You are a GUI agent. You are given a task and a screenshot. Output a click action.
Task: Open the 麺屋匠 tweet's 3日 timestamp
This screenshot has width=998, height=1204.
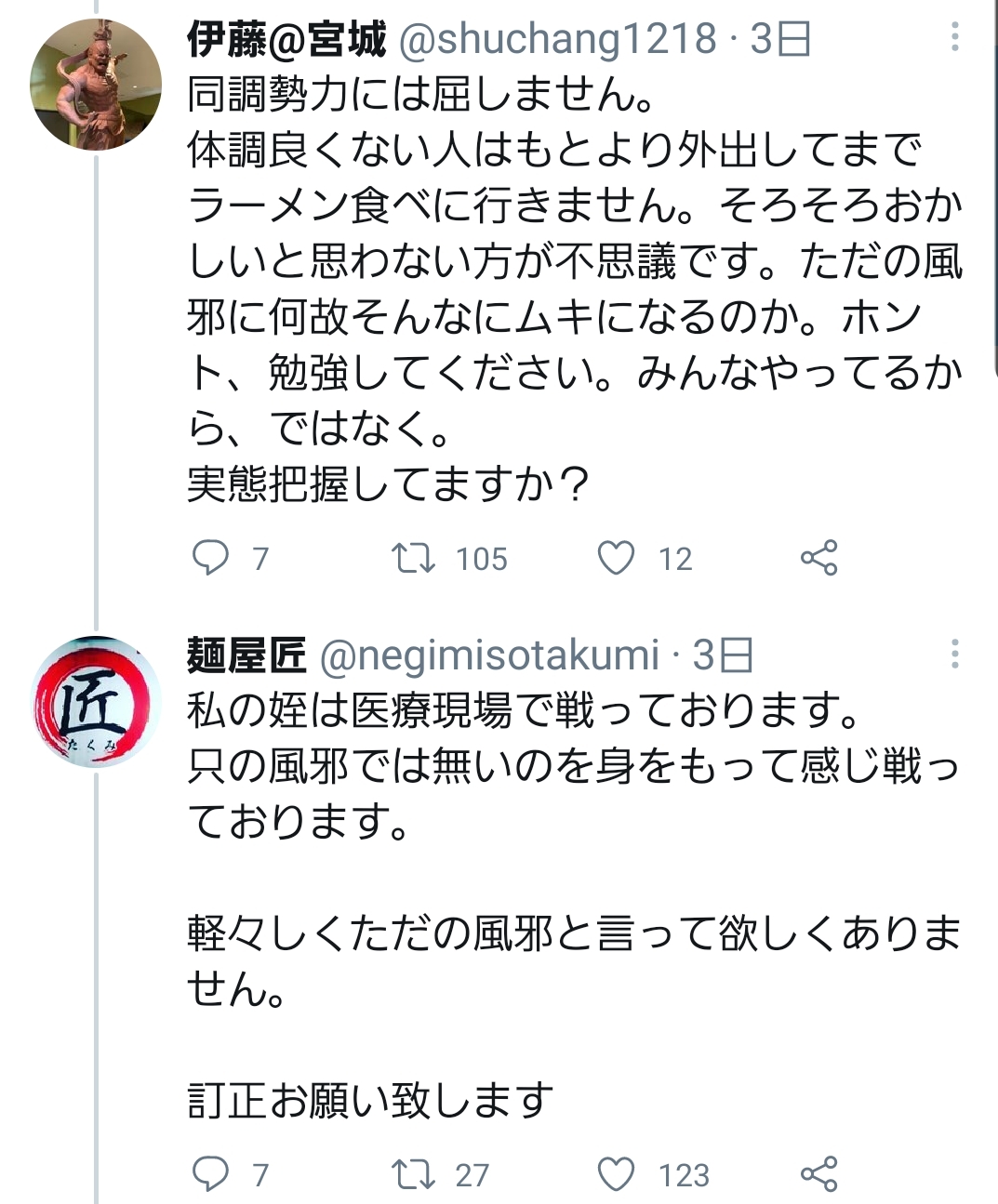pos(723,655)
